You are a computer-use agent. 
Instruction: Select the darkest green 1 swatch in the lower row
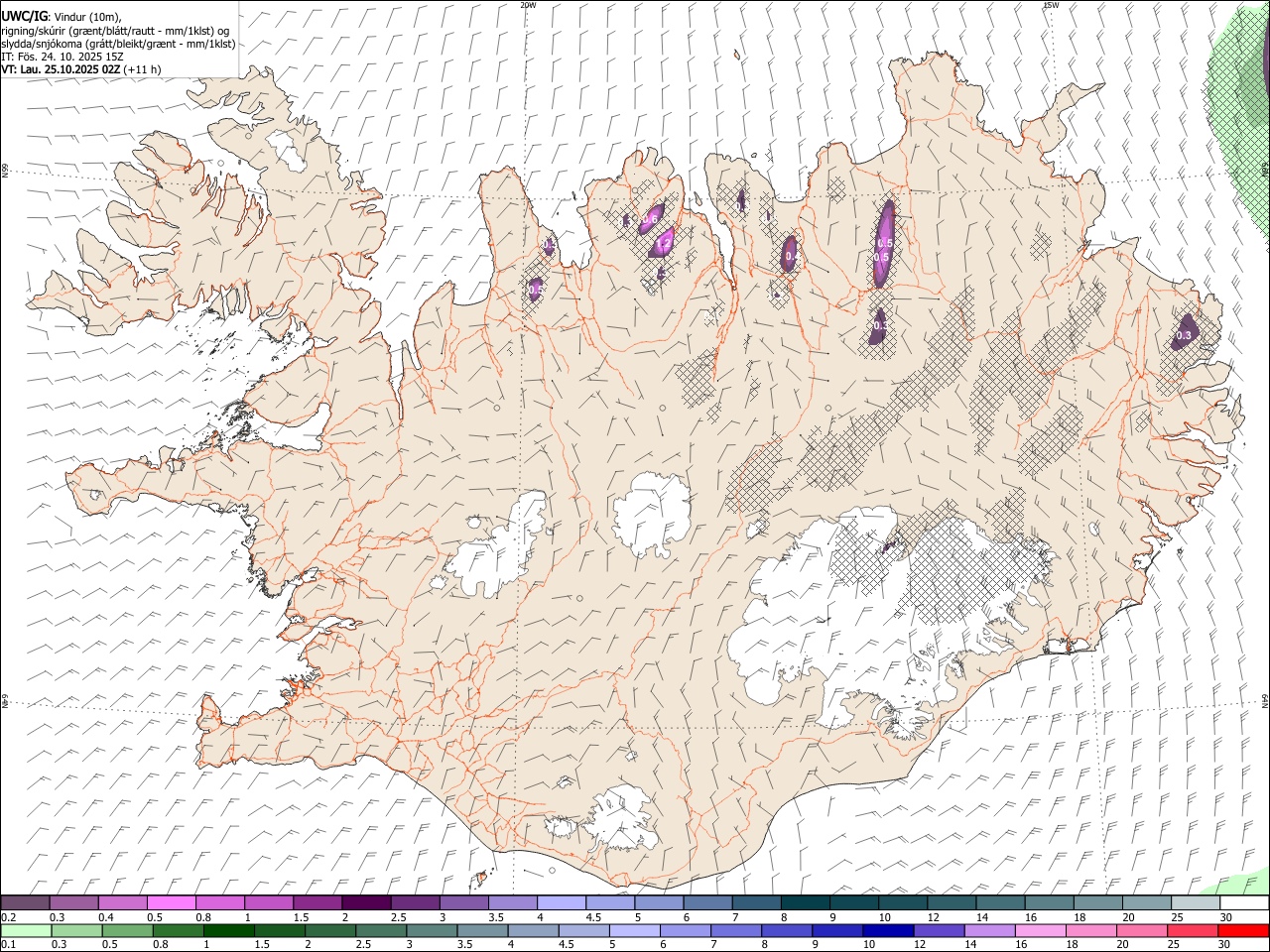click(229, 931)
